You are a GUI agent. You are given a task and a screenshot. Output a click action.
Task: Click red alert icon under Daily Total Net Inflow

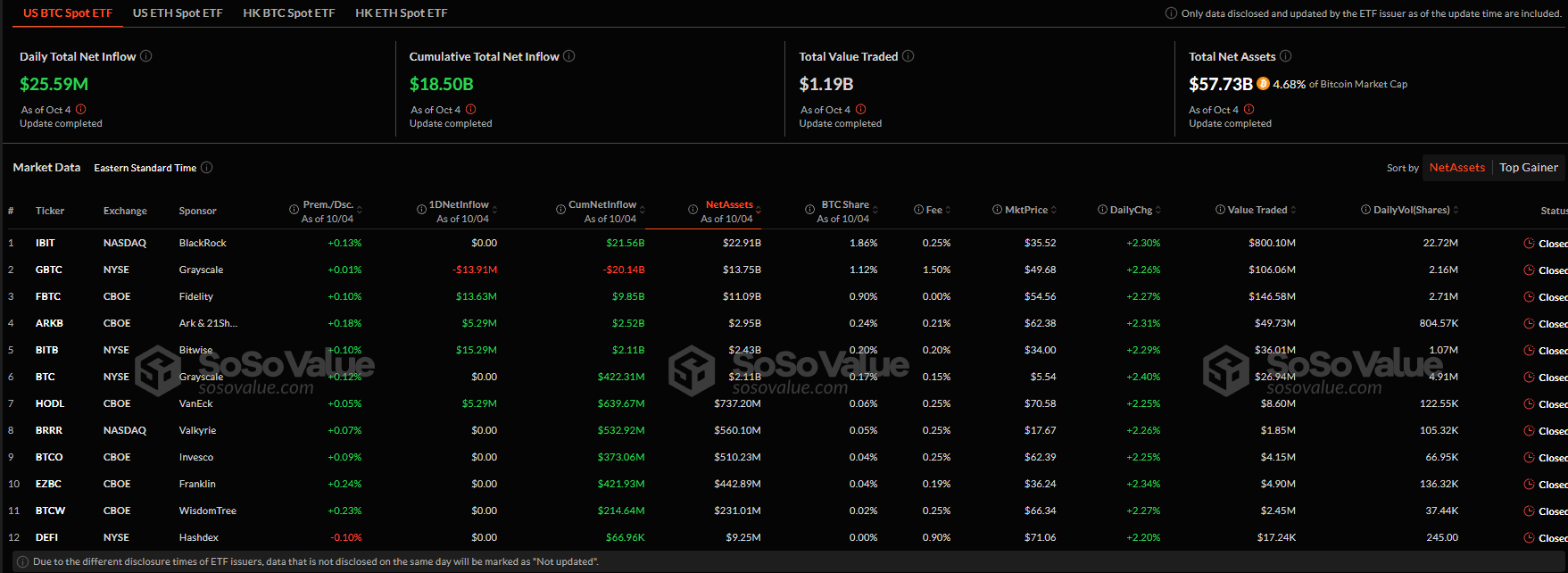[x=81, y=110]
